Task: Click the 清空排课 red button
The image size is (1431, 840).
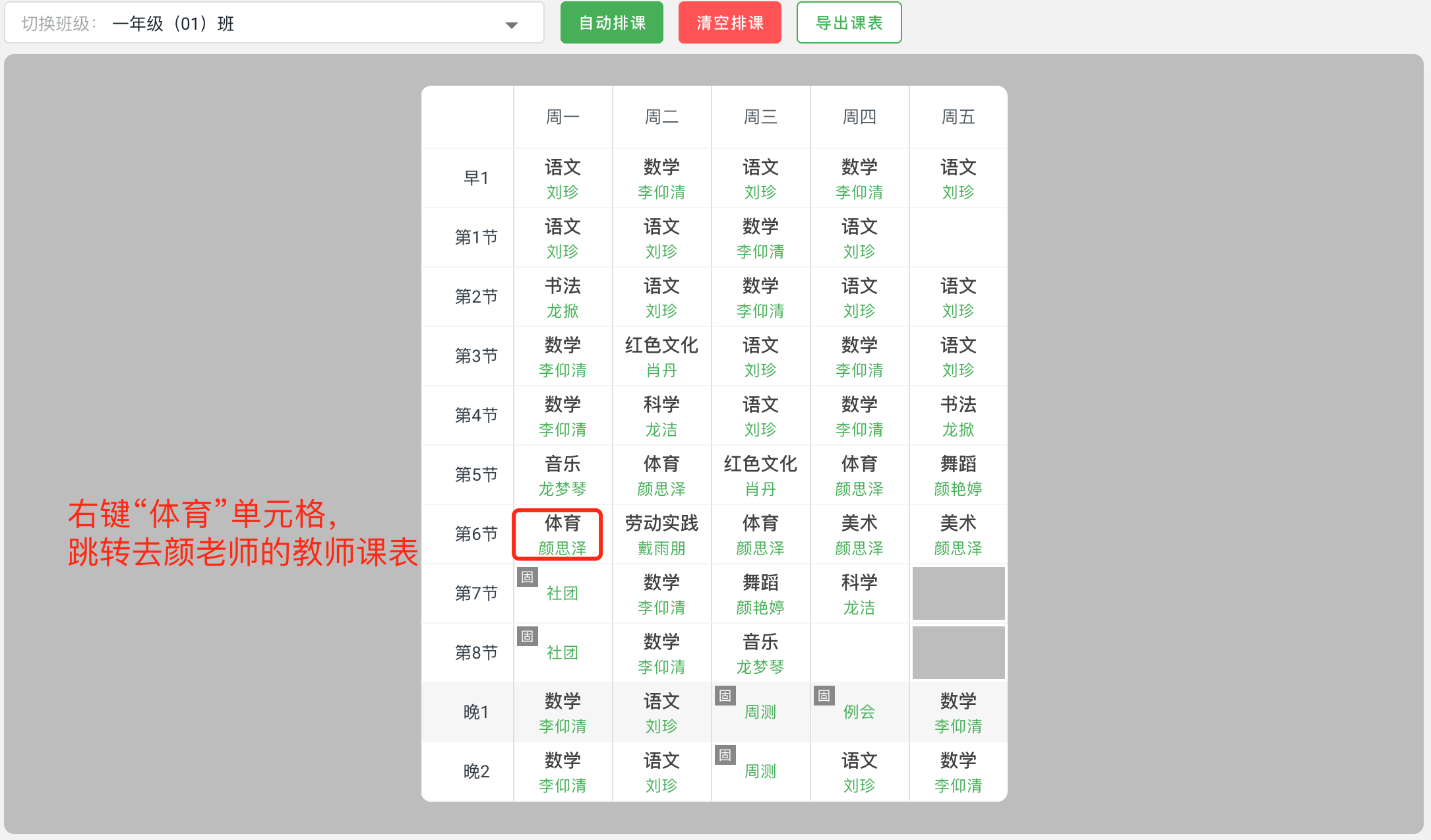Action: (729, 22)
